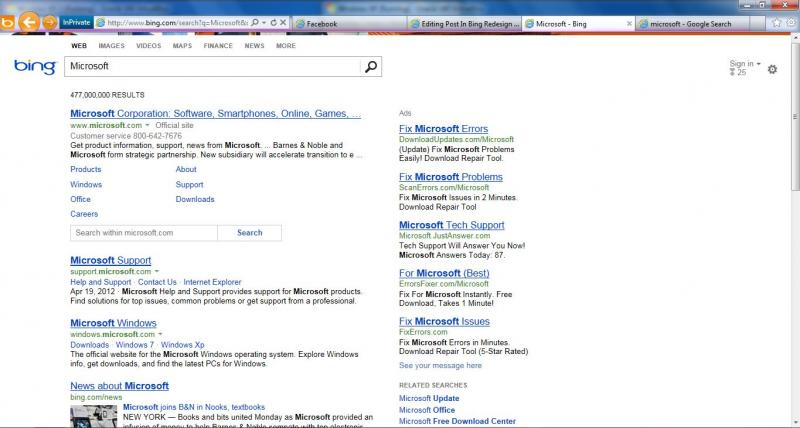Expand the Sign in dropdown

coord(745,64)
